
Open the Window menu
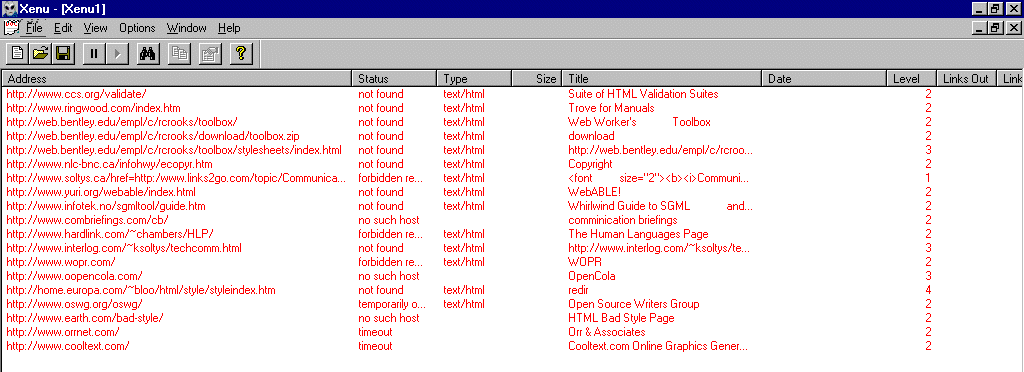(186, 28)
